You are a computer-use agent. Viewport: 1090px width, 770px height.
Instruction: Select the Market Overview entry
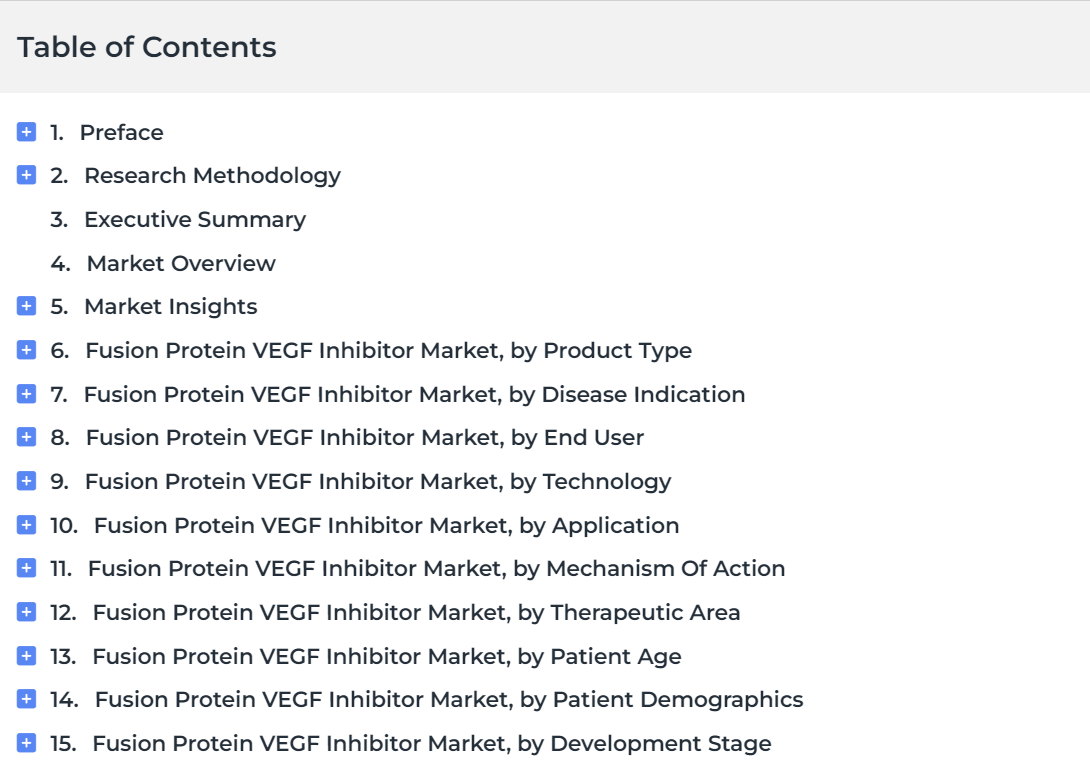pos(181,263)
